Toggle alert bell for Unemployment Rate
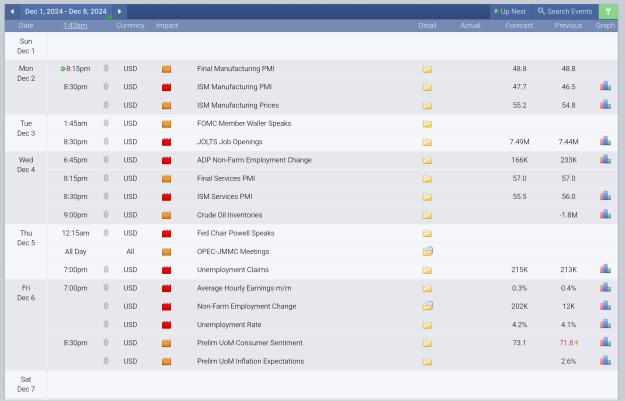 pos(106,324)
